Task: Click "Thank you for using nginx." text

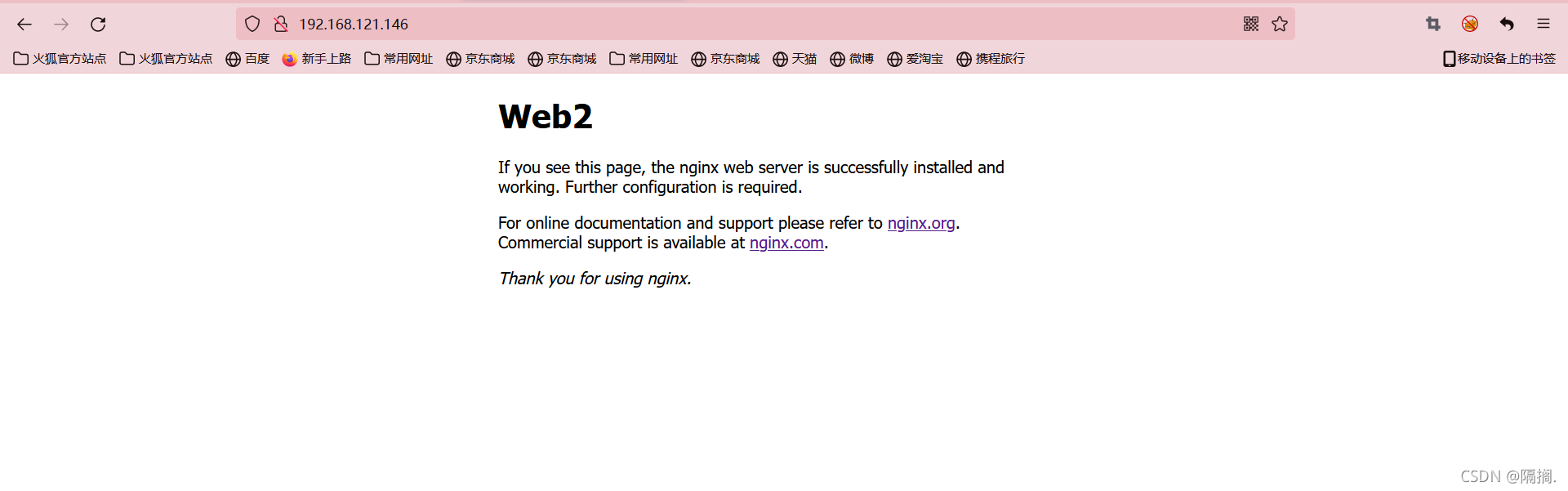Action: point(595,279)
